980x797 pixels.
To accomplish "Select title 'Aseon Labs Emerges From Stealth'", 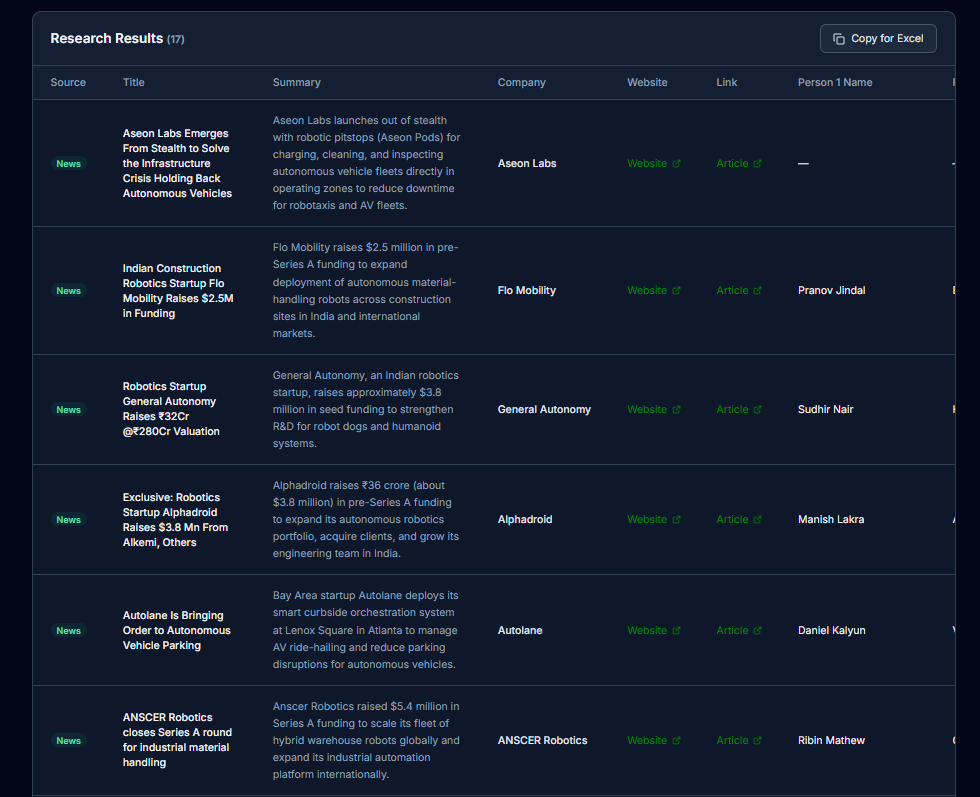I will pyautogui.click(x=178, y=164).
